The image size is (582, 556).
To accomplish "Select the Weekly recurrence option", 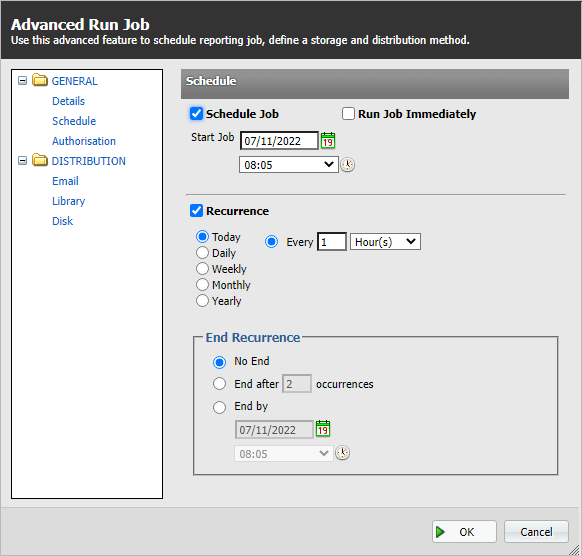I will click(202, 269).
